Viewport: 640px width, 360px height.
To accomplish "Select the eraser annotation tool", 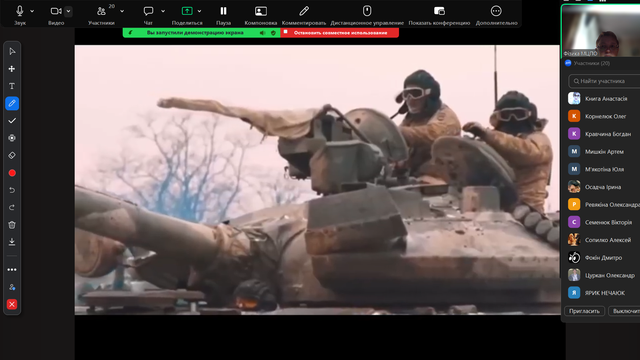I will [12, 156].
